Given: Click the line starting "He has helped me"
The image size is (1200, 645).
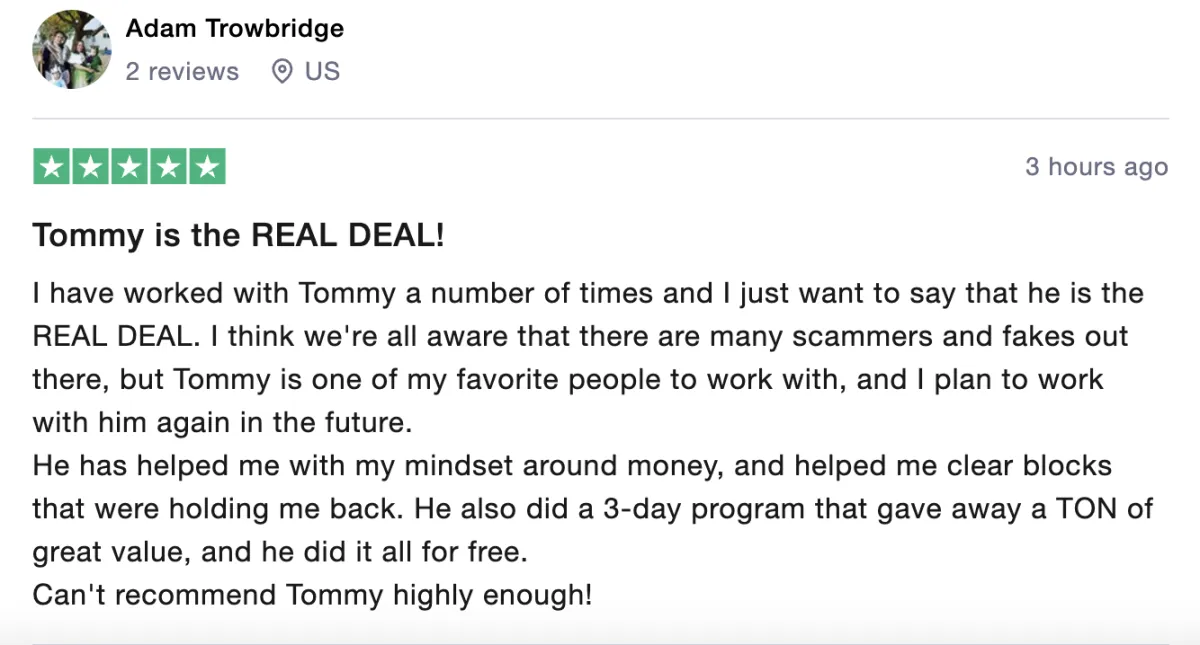Looking at the screenshot, I should click(572, 466).
